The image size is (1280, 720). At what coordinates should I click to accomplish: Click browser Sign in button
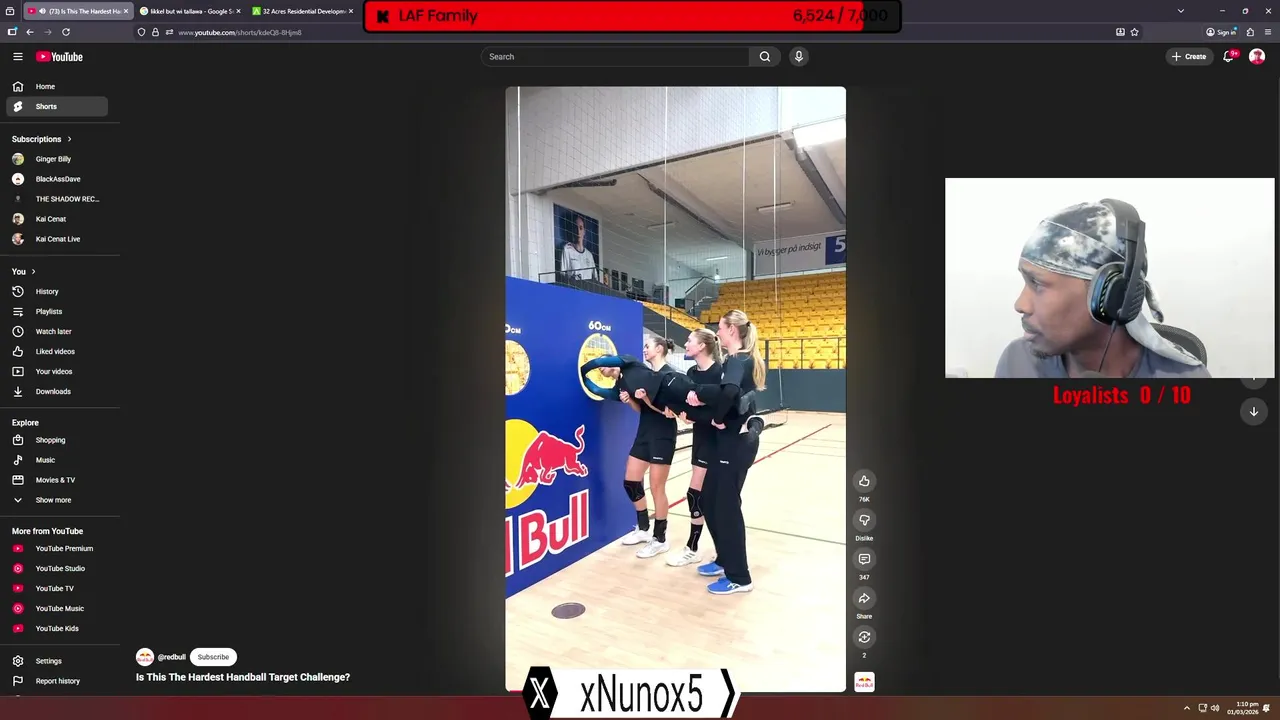(x=1221, y=32)
